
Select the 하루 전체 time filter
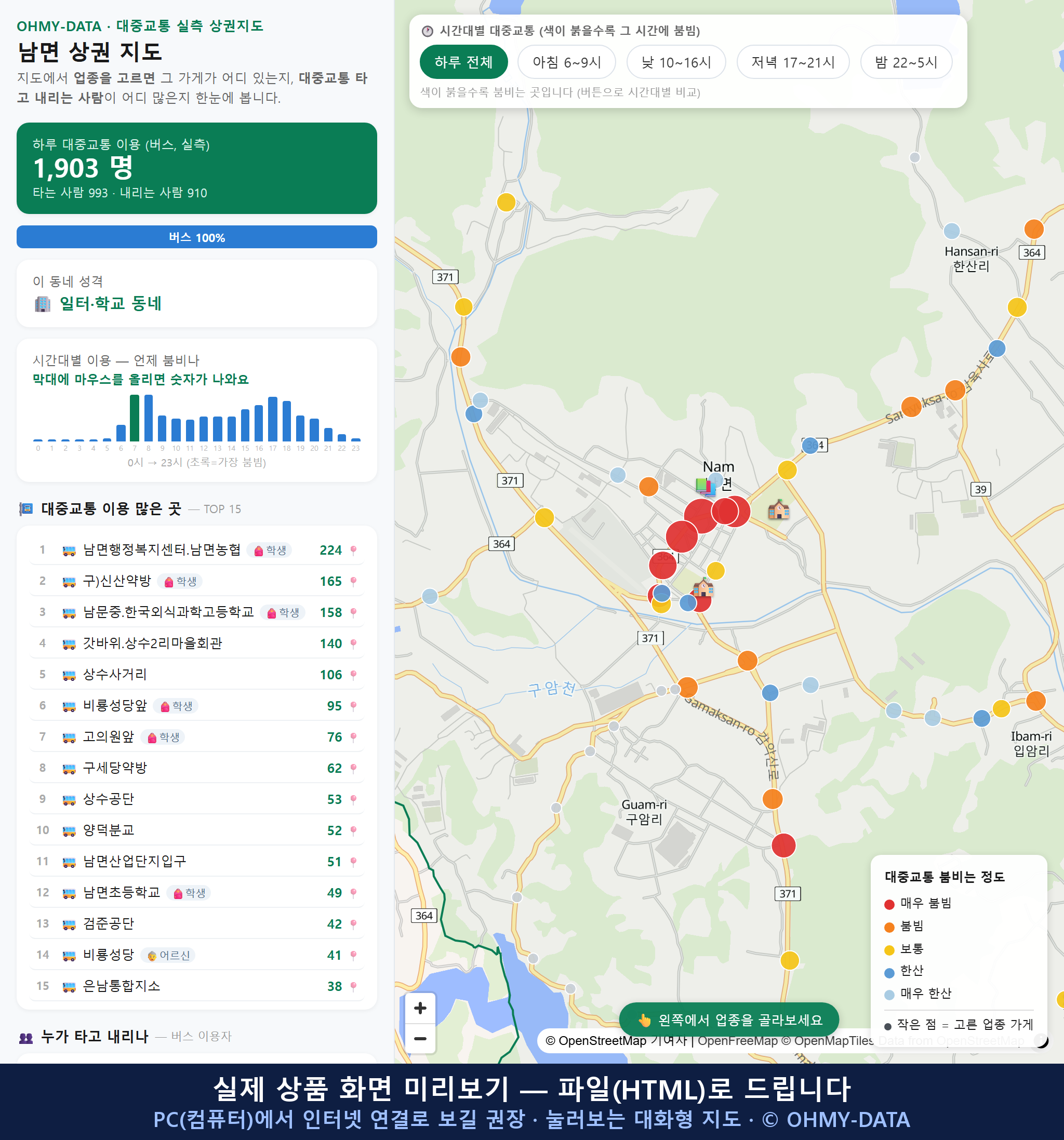(463, 62)
